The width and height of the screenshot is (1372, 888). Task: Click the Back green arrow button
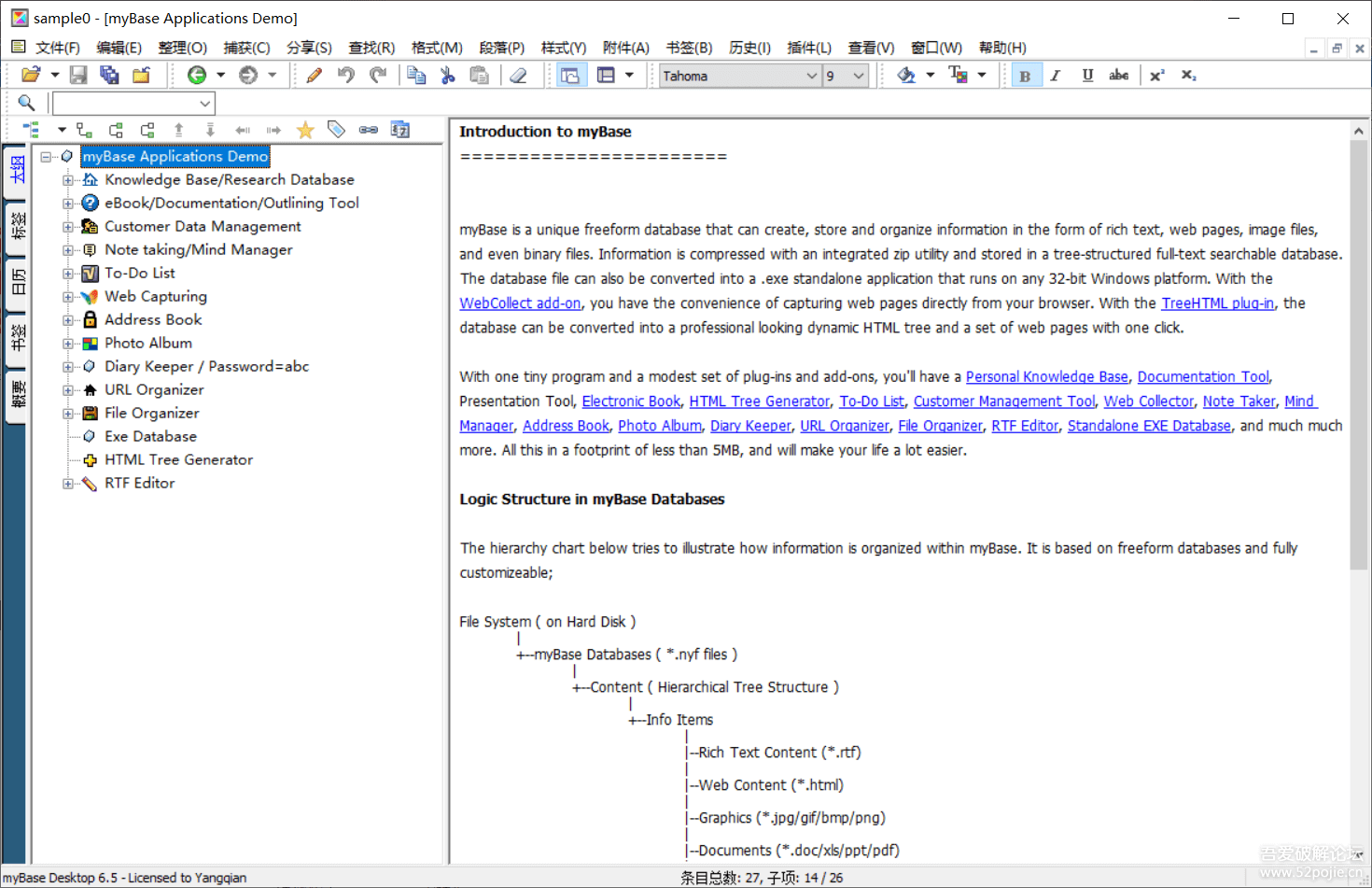point(197,76)
